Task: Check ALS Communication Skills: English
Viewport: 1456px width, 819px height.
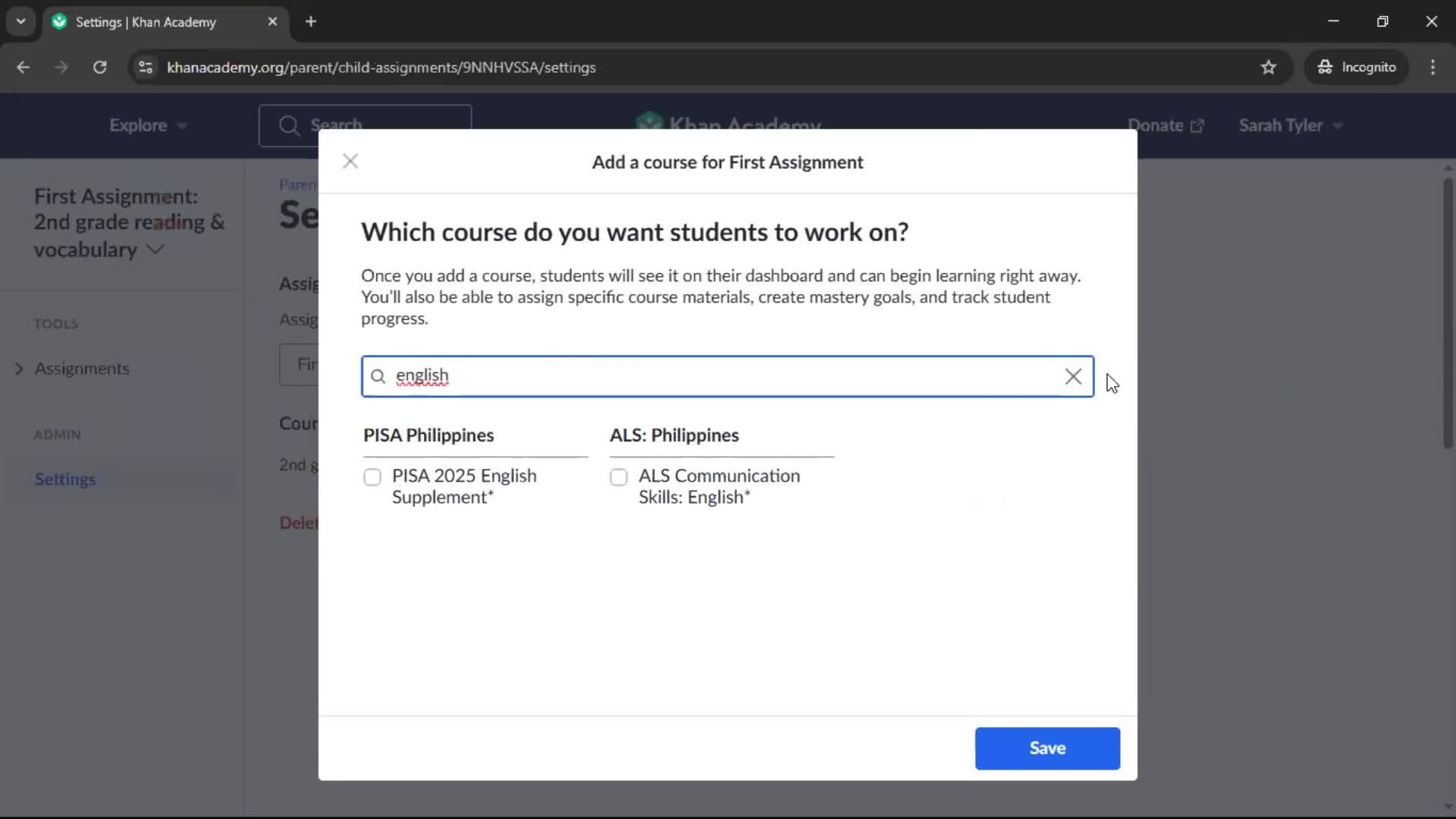Action: [619, 477]
